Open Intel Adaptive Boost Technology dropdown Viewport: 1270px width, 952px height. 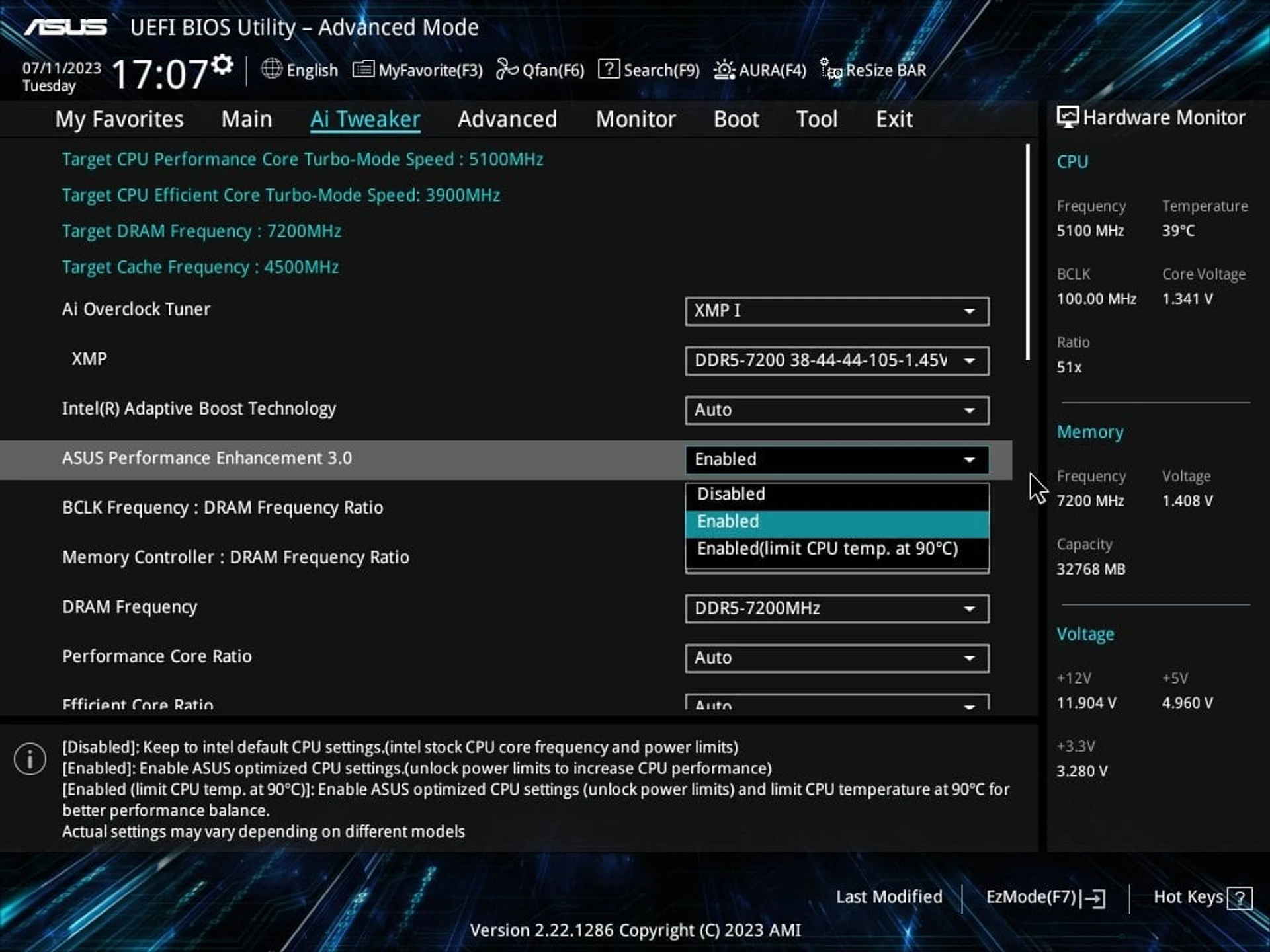coord(837,410)
